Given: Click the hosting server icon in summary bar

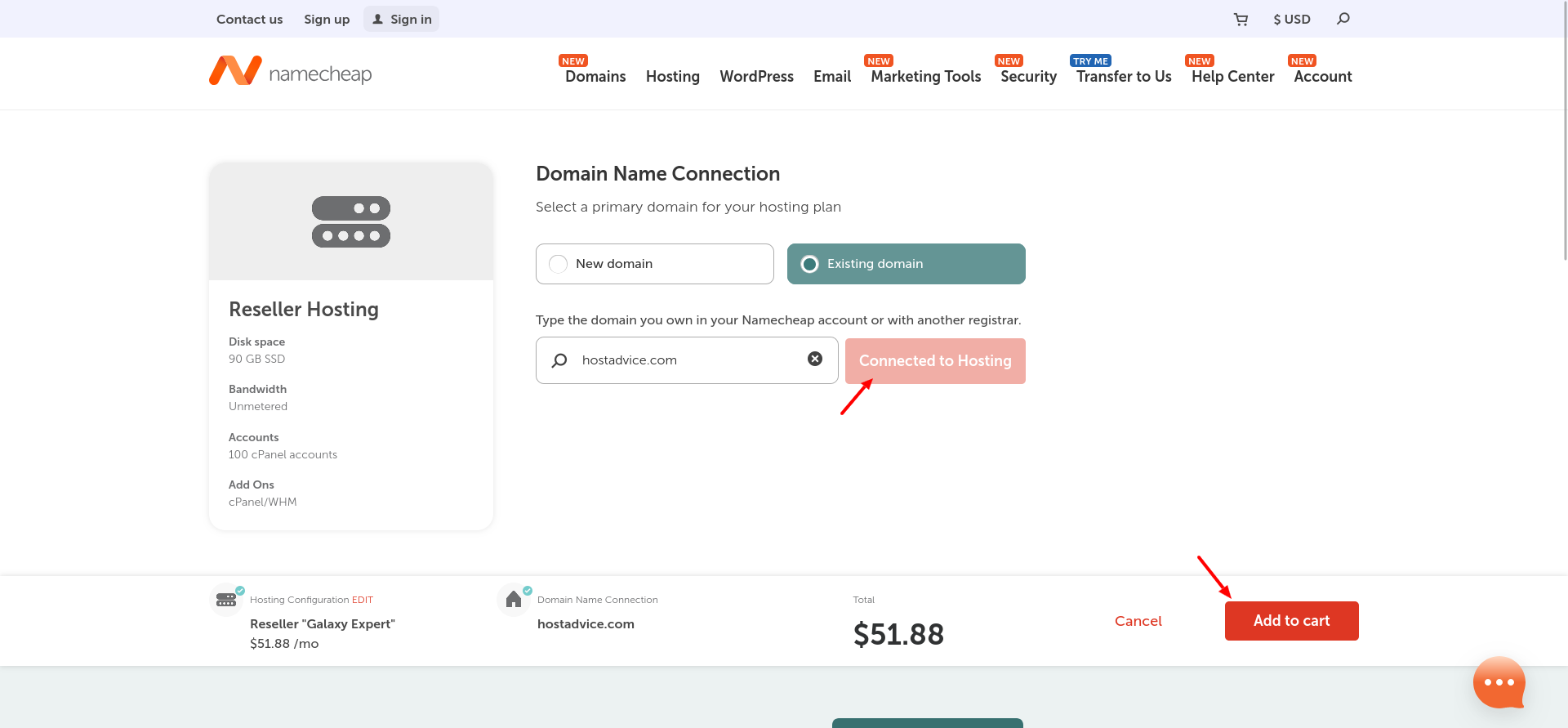Looking at the screenshot, I should point(226,600).
